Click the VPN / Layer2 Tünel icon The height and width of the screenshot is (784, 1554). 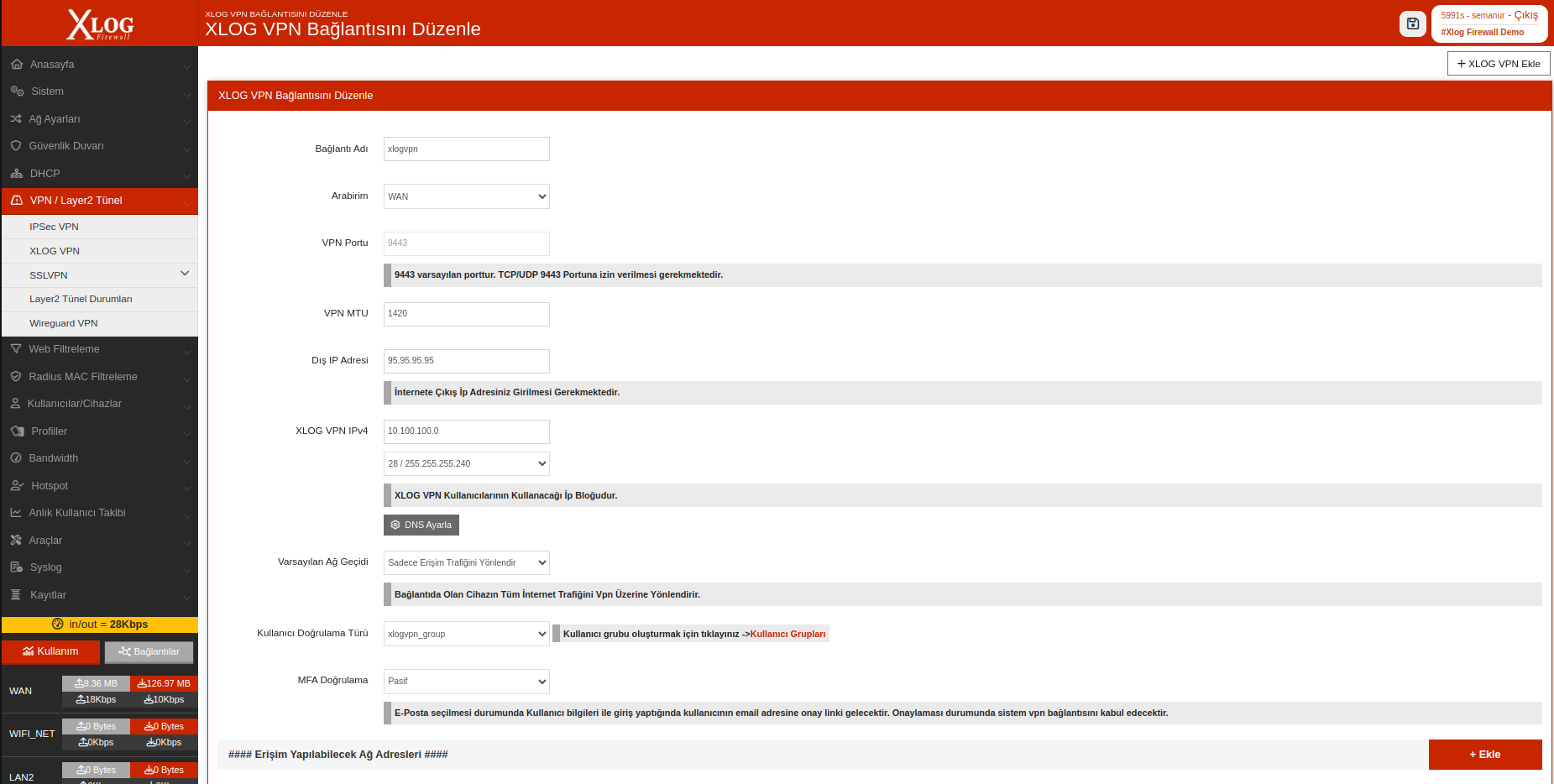tap(17, 200)
